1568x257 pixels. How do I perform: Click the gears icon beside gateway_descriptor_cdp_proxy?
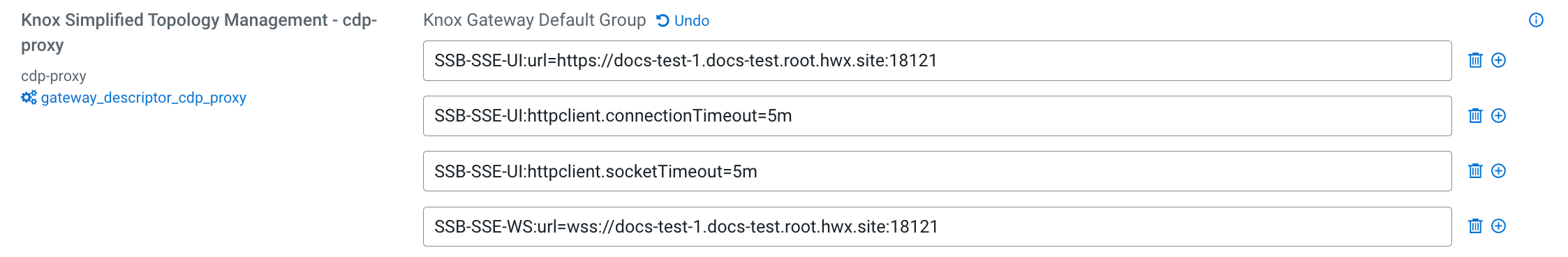point(29,98)
